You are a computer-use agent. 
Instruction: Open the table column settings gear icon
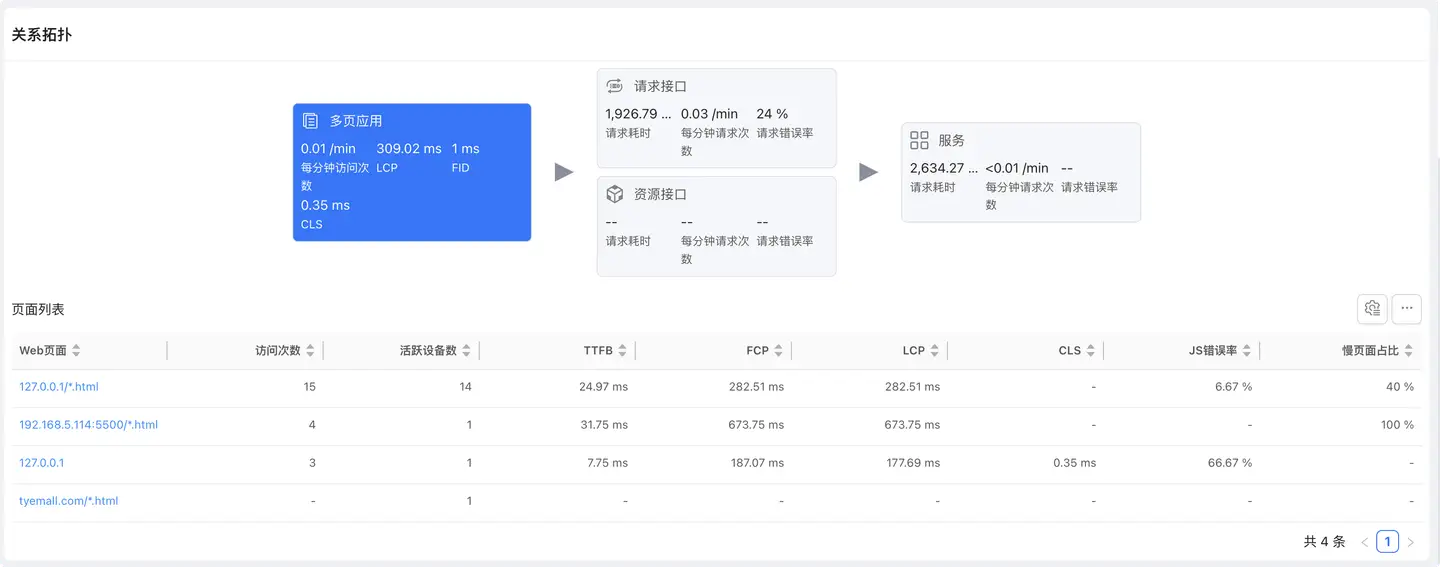tap(1372, 309)
